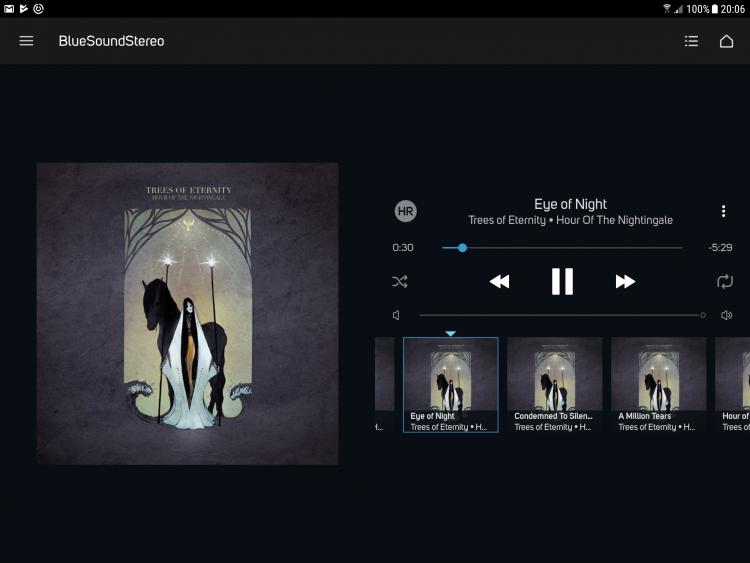Mute volume with low speaker icon
Image resolution: width=750 pixels, height=563 pixels.
point(396,315)
